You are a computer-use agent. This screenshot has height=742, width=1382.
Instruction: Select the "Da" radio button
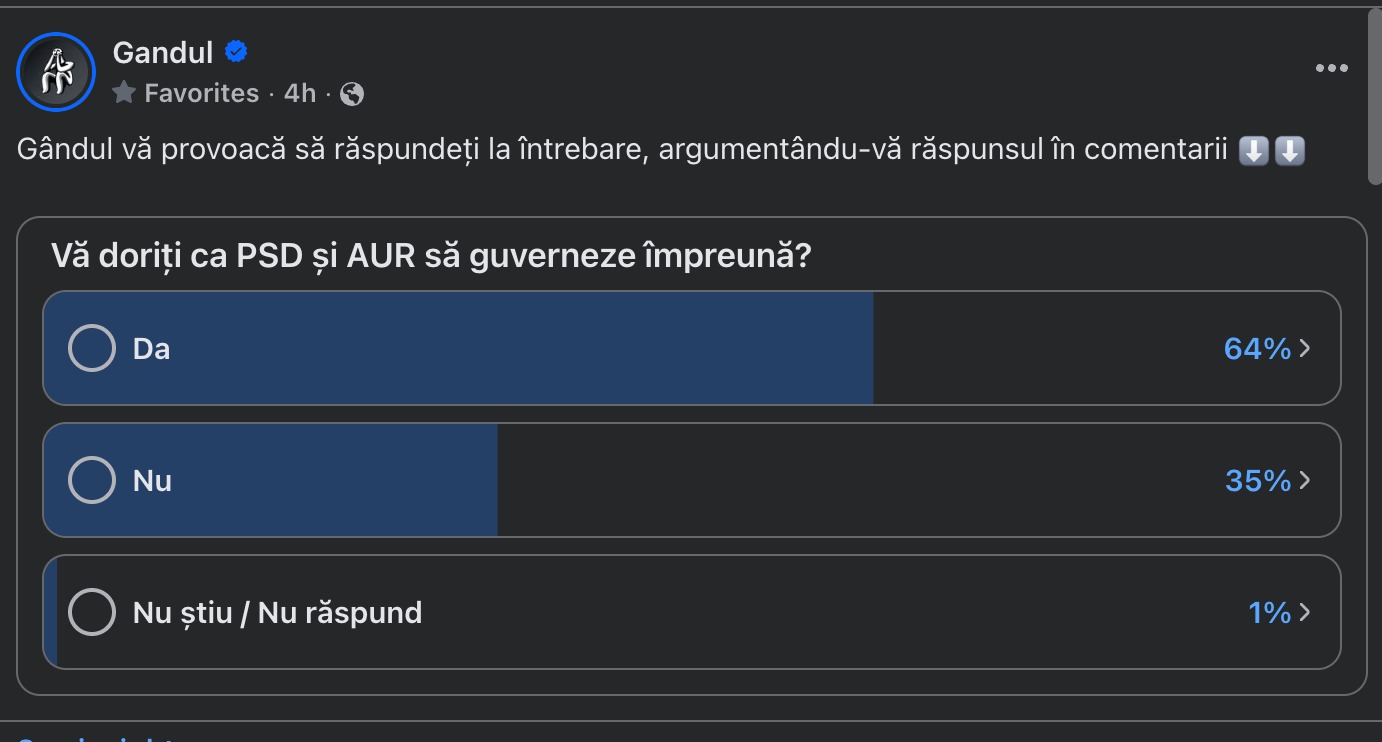[x=92, y=348]
